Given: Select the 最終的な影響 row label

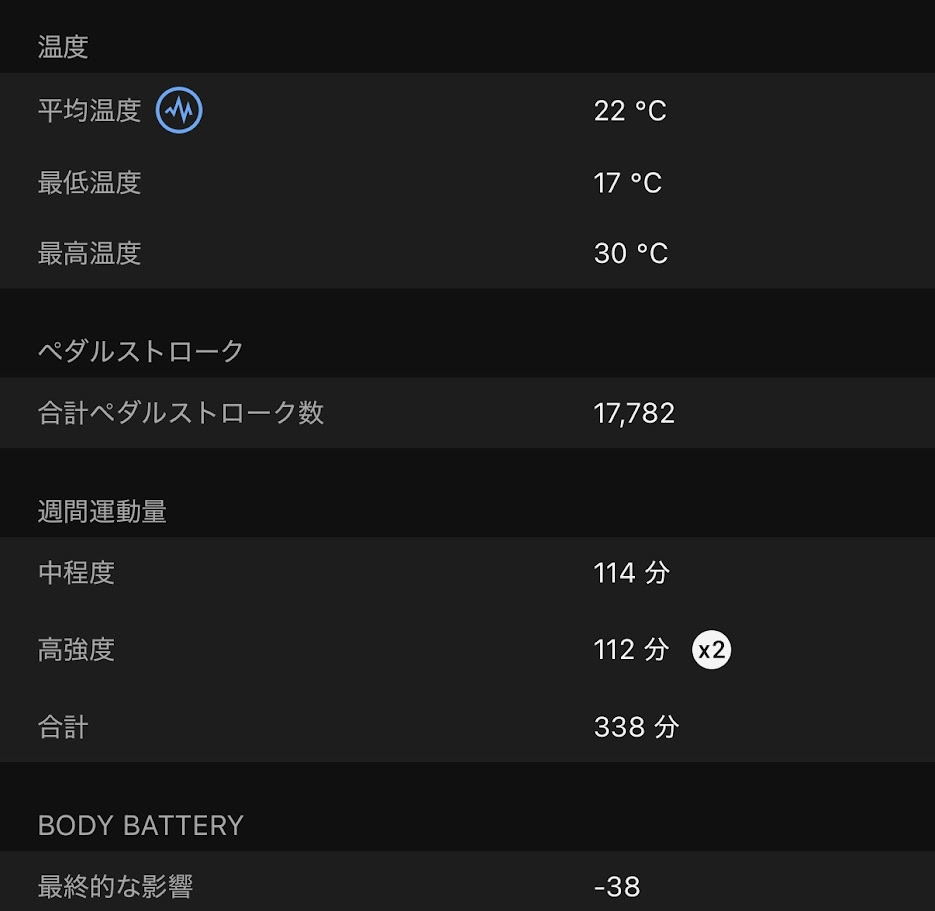Looking at the screenshot, I should coord(115,886).
